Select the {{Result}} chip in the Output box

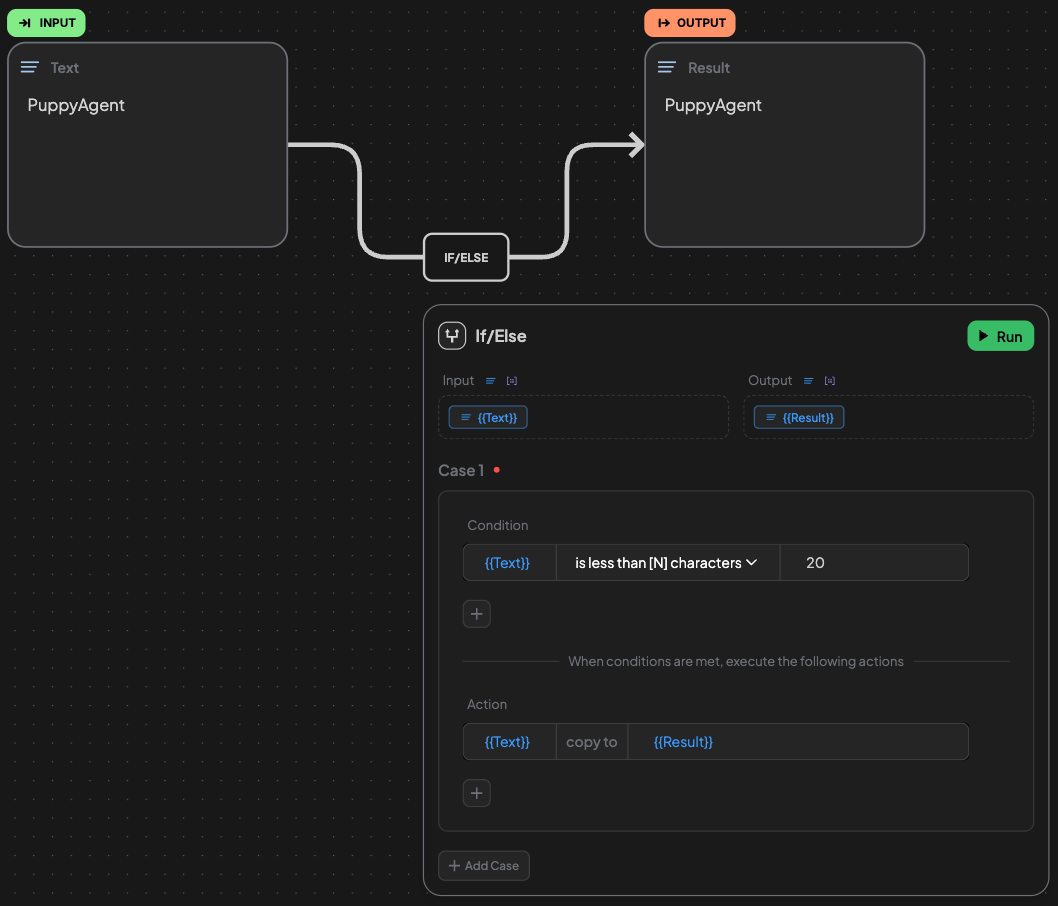[x=799, y=417]
